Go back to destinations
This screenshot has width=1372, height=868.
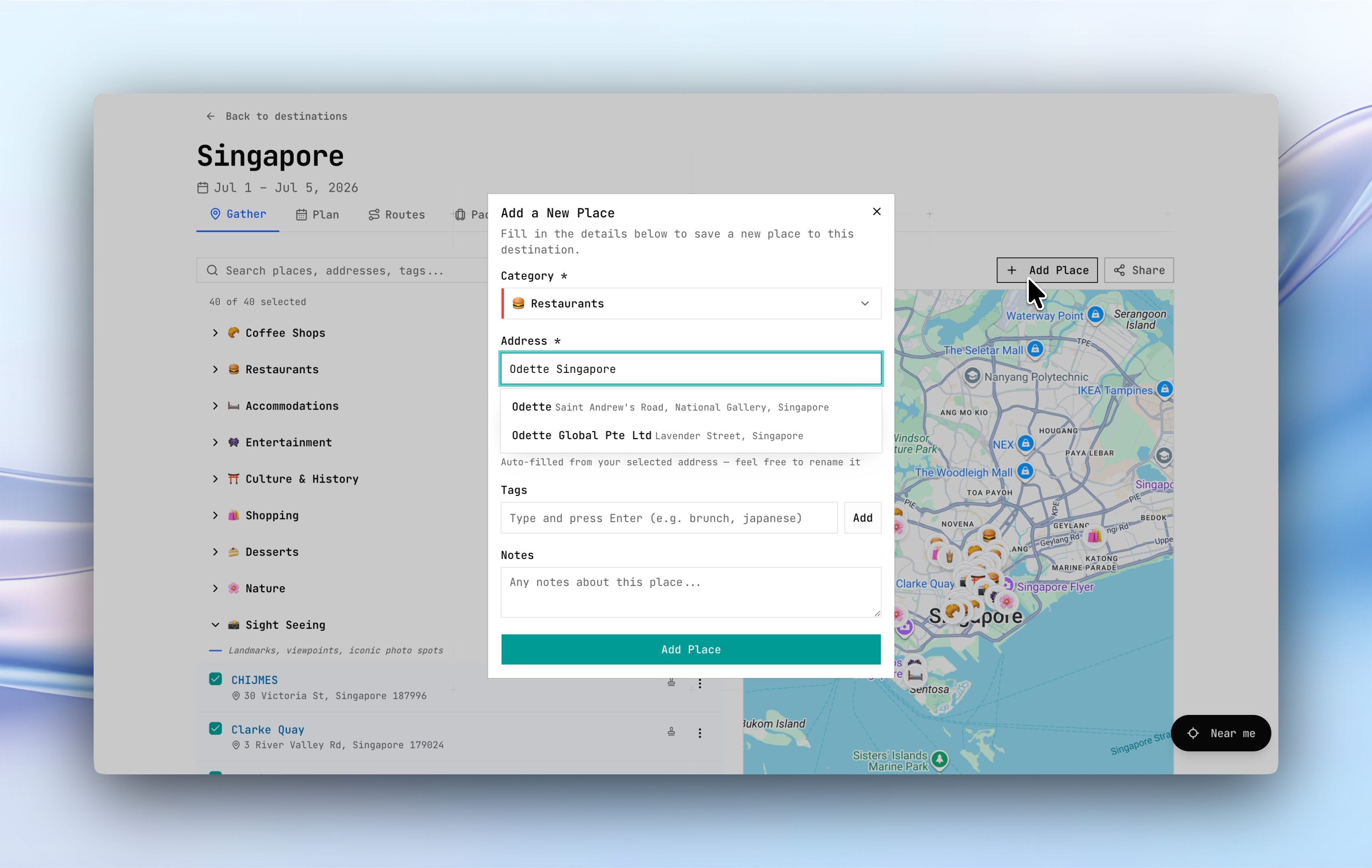tap(276, 116)
